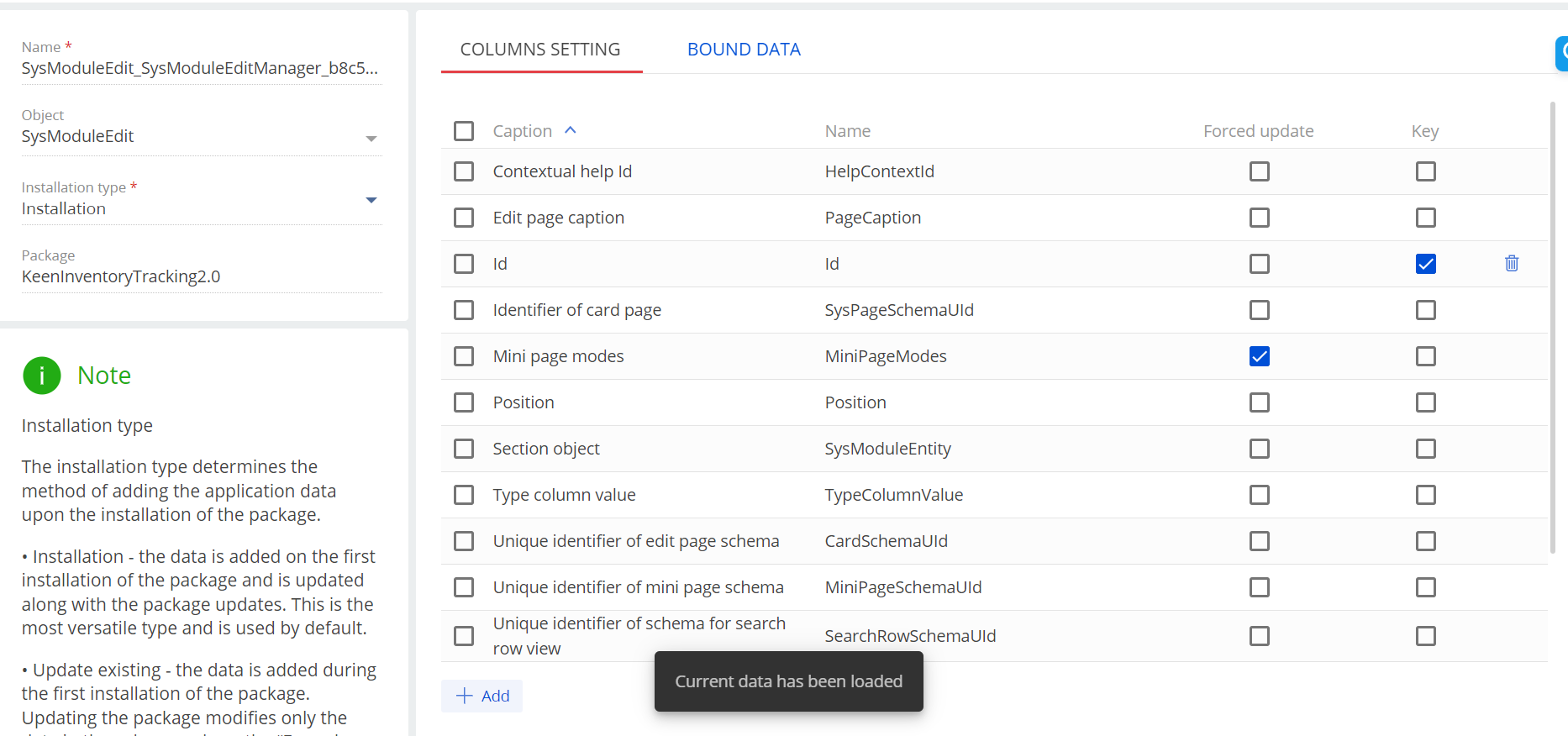
Task: Enable Key for MiniPageSchemaUId
Action: 1426,587
